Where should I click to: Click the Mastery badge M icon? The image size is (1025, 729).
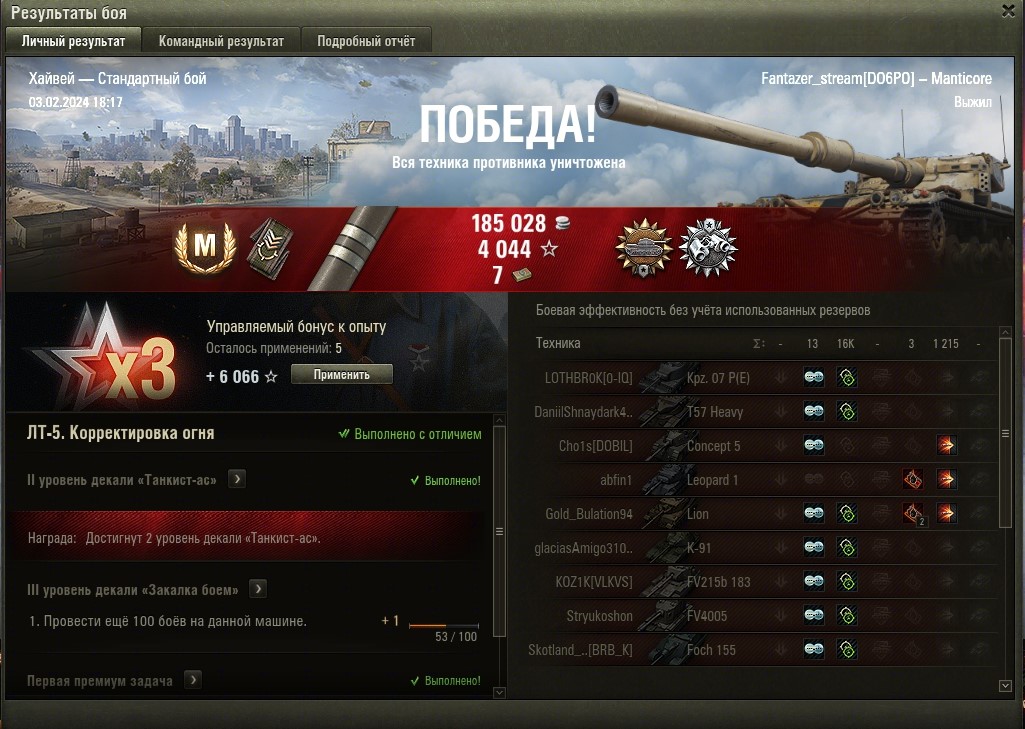point(205,246)
